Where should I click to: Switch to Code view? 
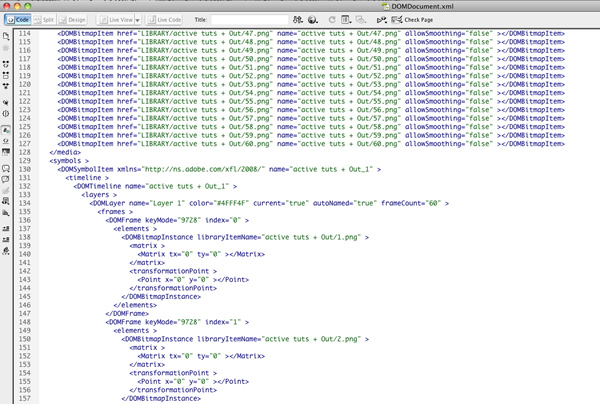(x=18, y=20)
